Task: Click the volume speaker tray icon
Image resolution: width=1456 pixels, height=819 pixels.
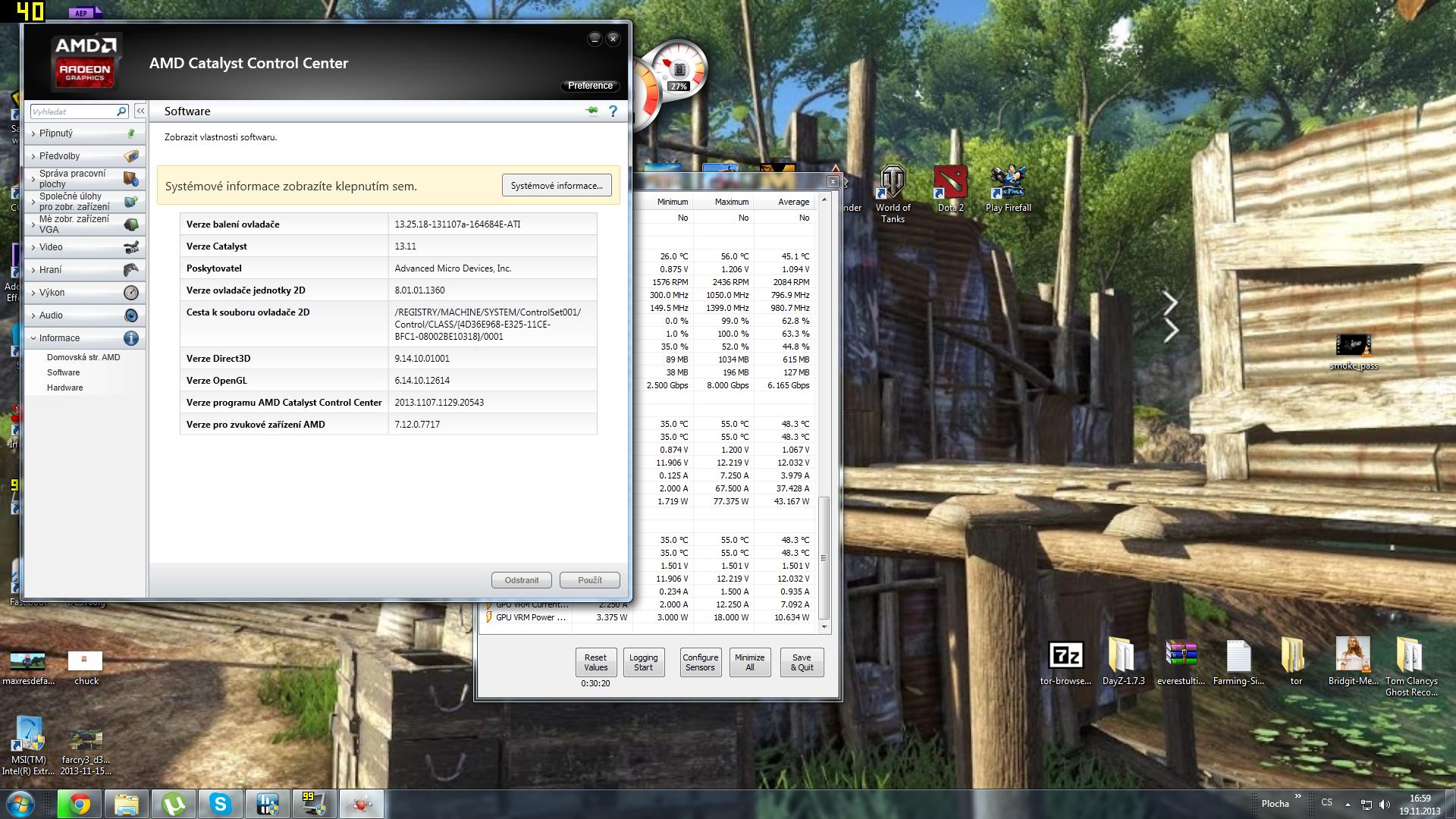Action: pos(1385,805)
